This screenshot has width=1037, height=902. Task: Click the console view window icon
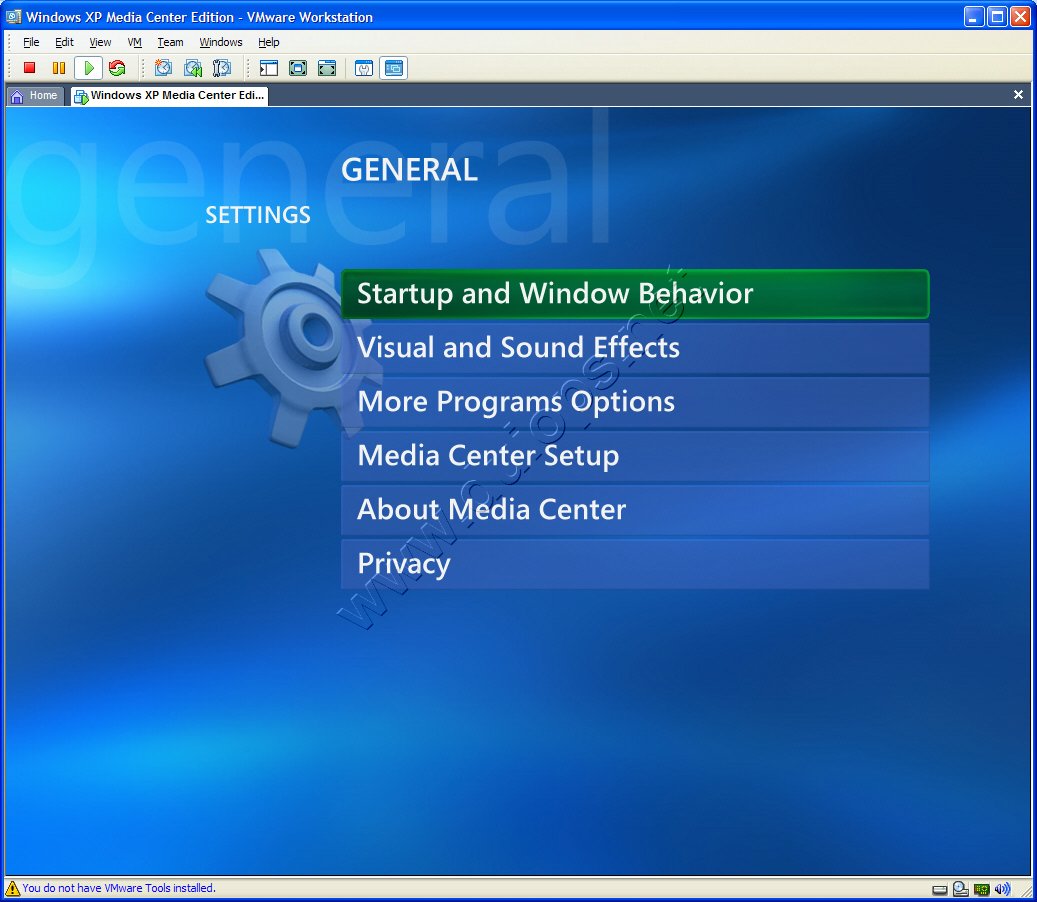(x=394, y=67)
